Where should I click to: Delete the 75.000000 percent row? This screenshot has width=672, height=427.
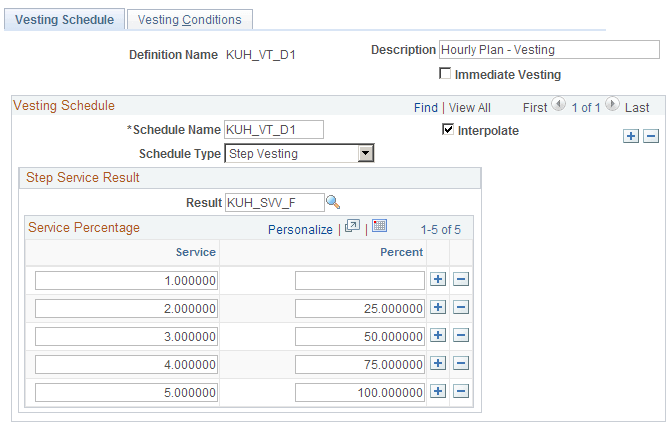pyautogui.click(x=461, y=364)
